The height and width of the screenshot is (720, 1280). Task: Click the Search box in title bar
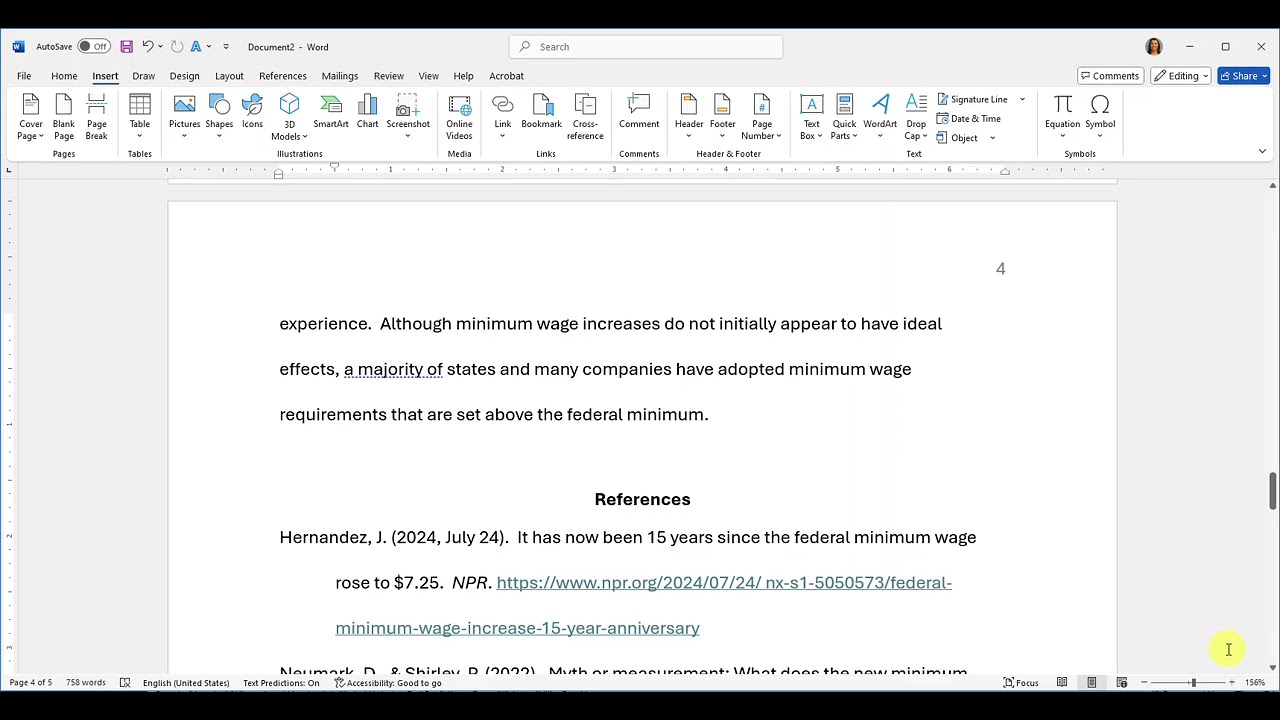pos(646,46)
